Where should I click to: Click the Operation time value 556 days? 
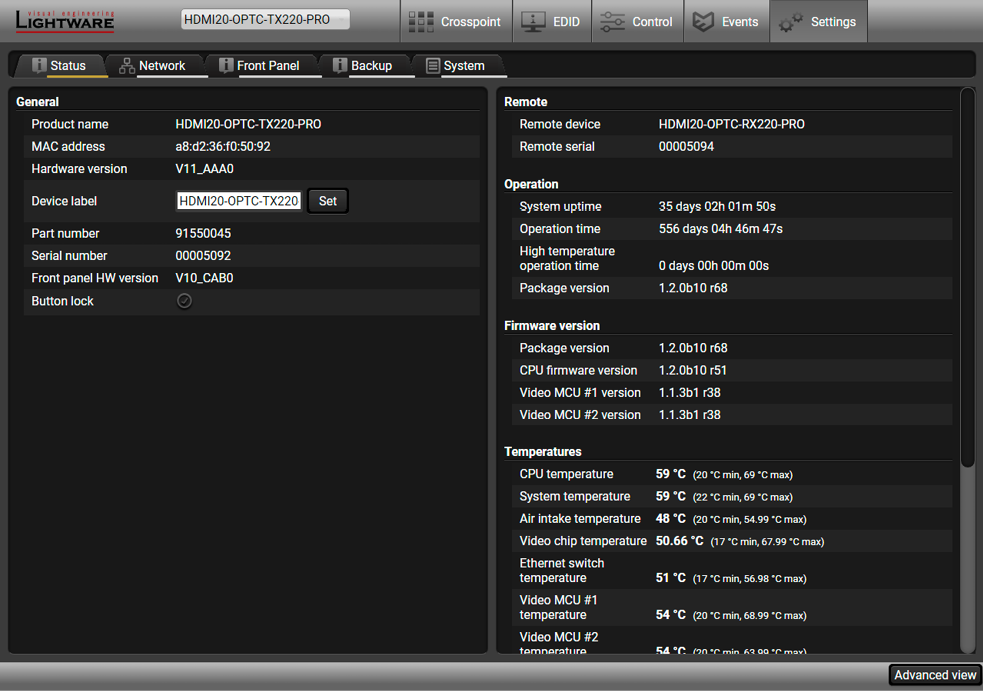720,229
